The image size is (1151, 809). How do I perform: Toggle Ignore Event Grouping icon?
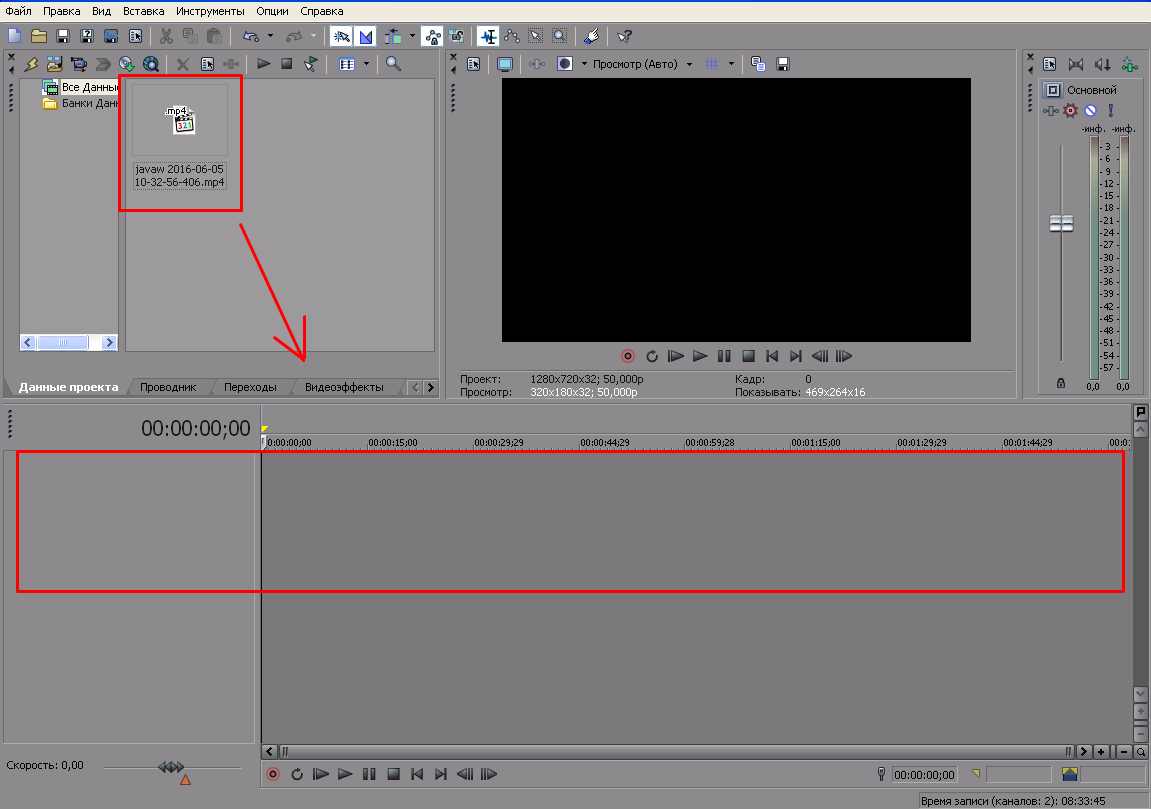pyautogui.click(x=457, y=36)
